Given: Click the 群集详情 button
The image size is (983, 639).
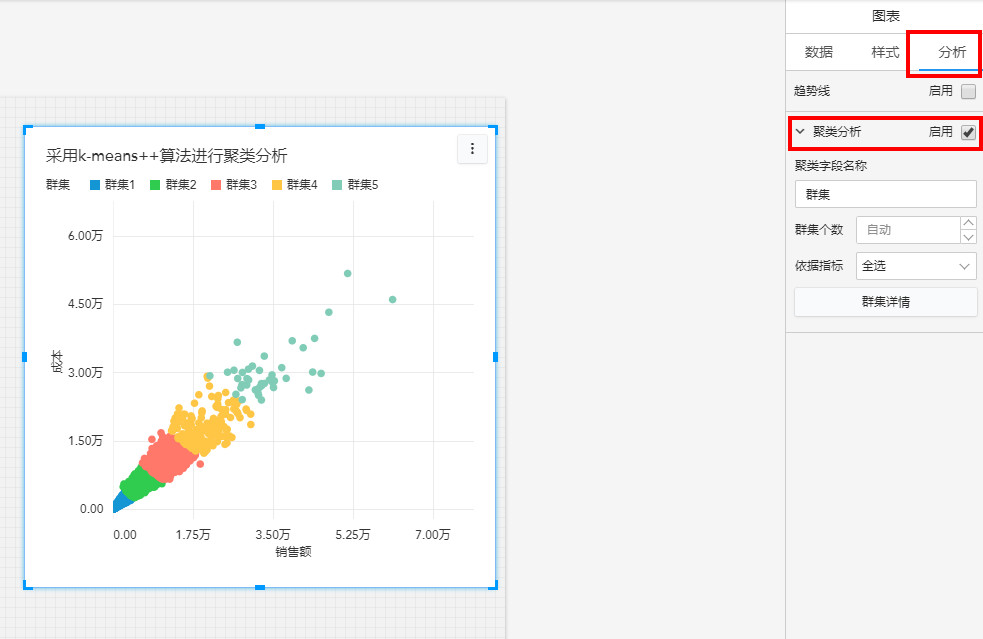Looking at the screenshot, I should (885, 302).
